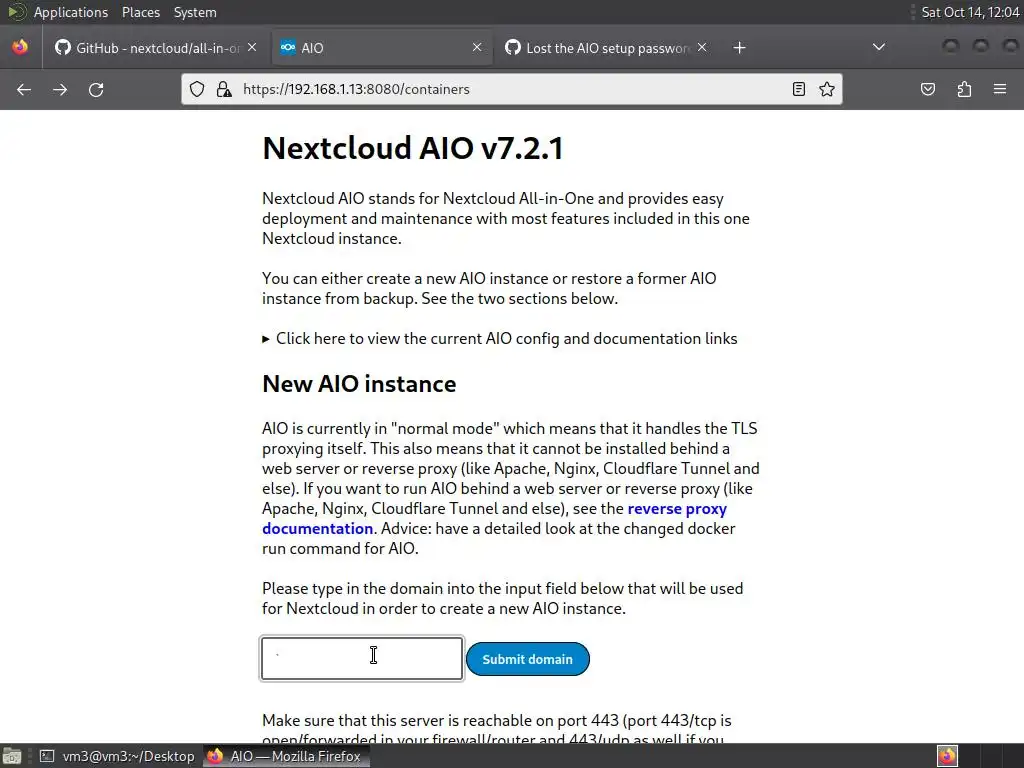Go forward with the forward arrow
Image resolution: width=1024 pixels, height=768 pixels.
(x=60, y=89)
